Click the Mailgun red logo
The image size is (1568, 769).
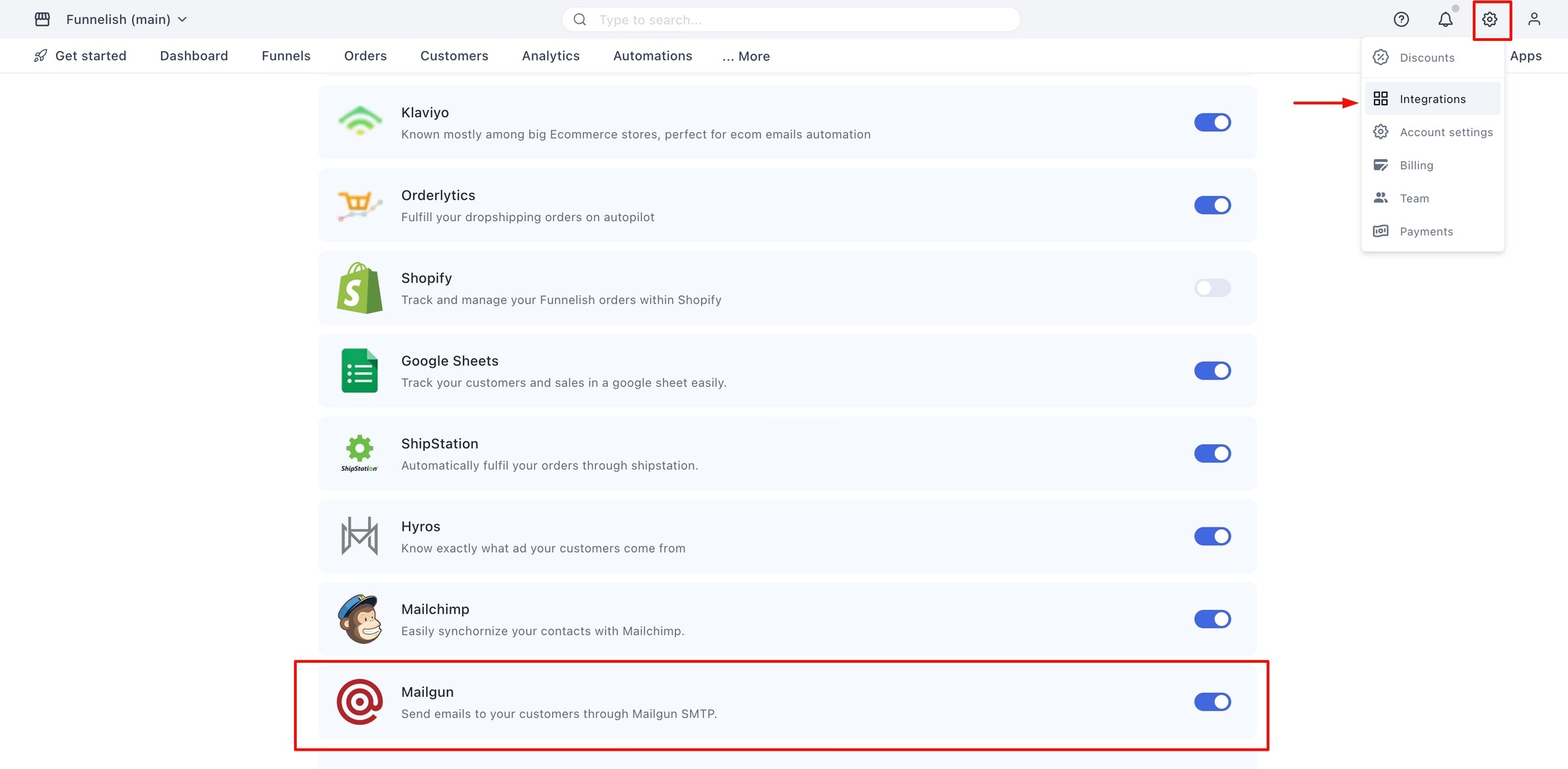click(x=359, y=702)
